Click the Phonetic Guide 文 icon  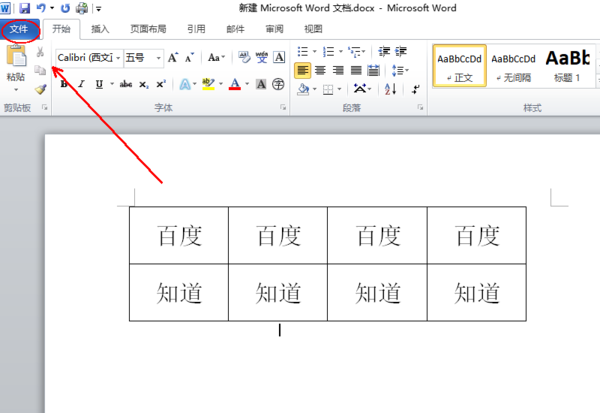point(262,57)
